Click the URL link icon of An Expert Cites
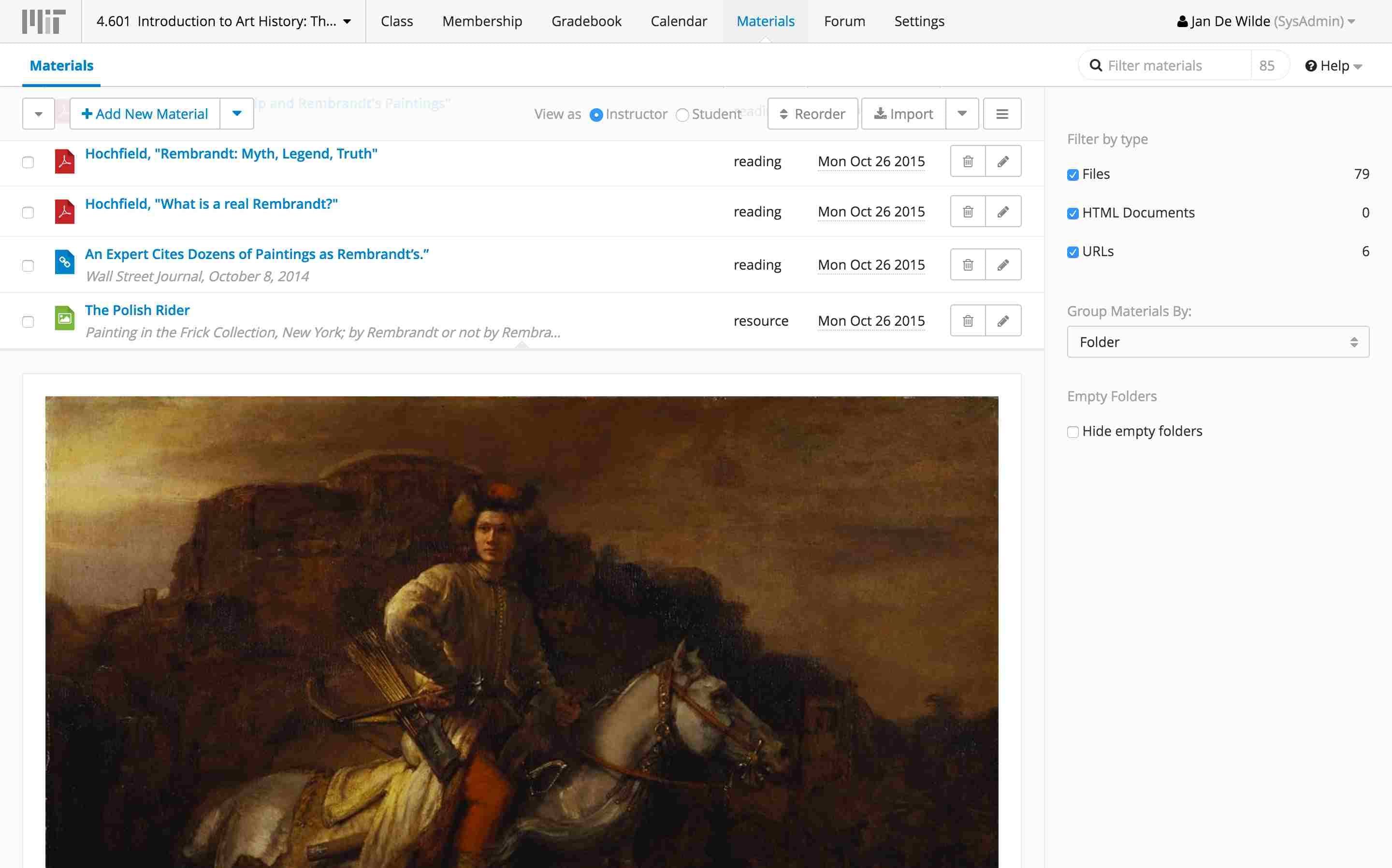The width and height of the screenshot is (1392, 868). click(x=64, y=262)
